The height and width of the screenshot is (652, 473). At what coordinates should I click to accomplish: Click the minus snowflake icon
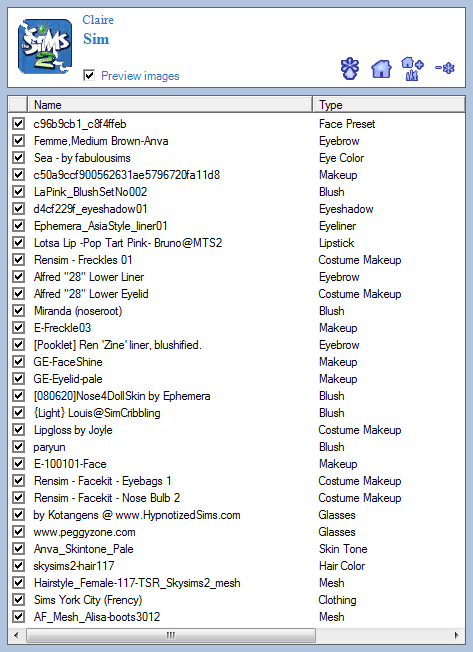pos(445,68)
